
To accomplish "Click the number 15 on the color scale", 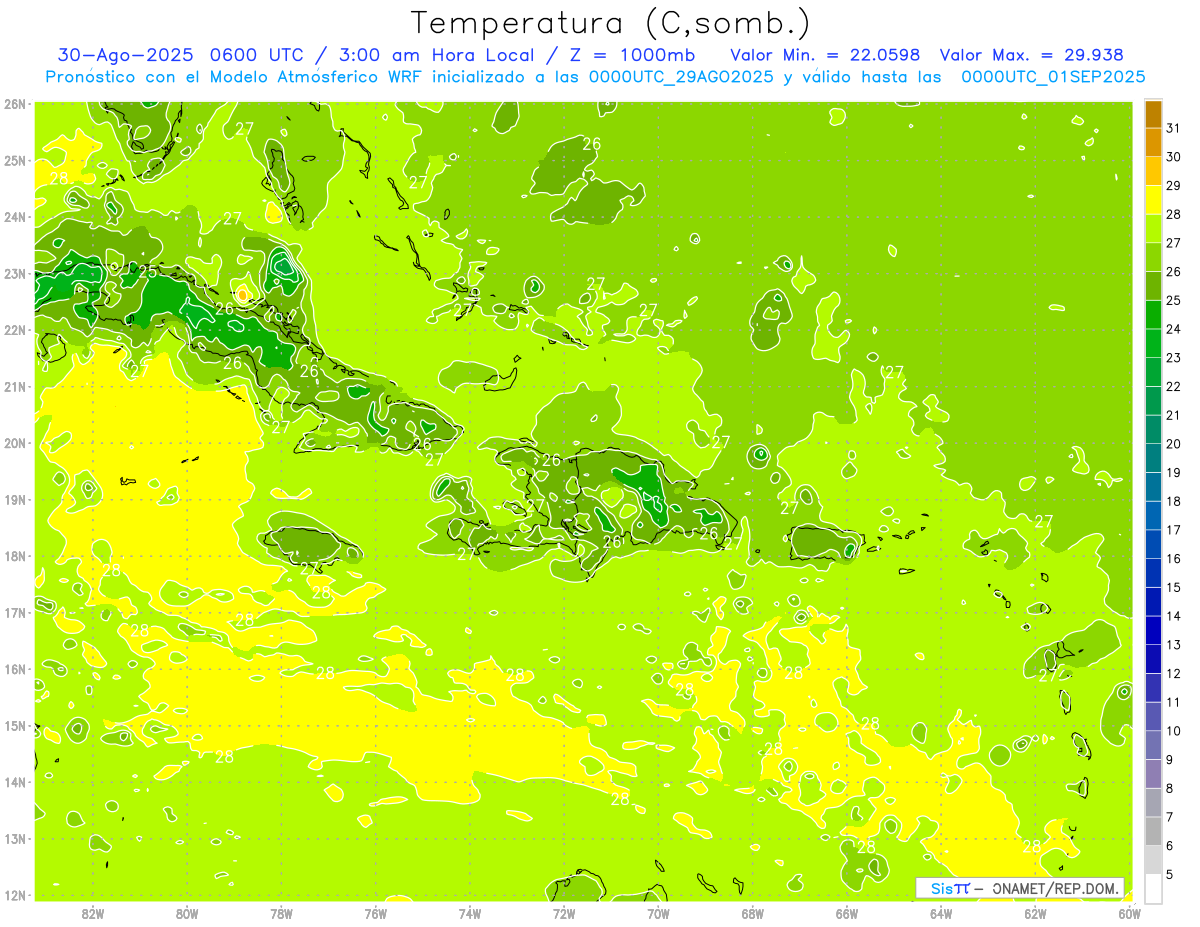I will (1174, 587).
